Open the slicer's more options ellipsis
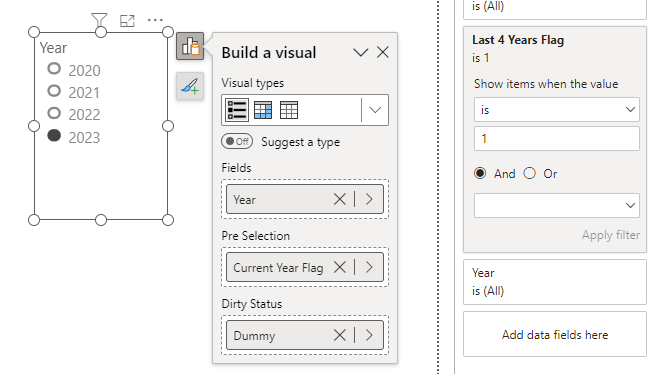The height and width of the screenshot is (374, 654). (x=155, y=20)
